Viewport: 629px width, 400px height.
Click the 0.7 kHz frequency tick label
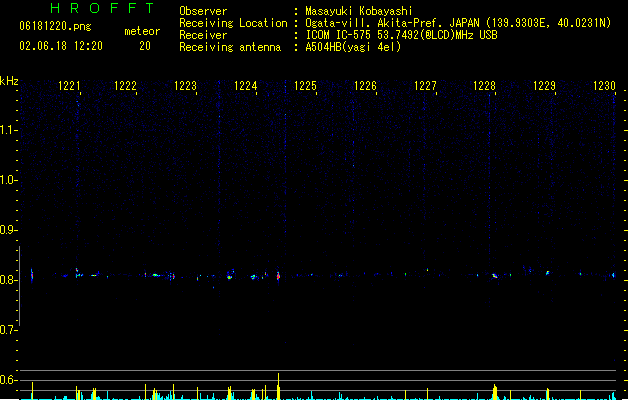click(x=8, y=330)
